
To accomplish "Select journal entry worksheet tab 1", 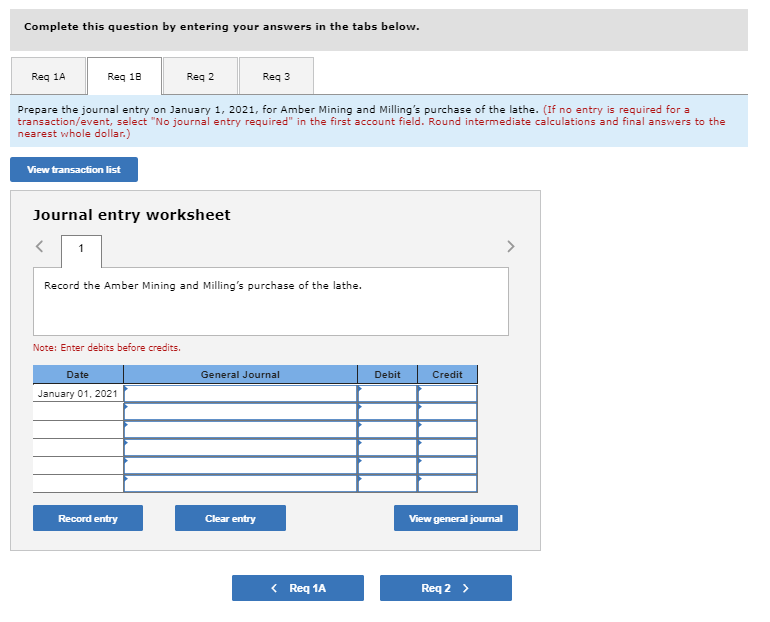I will click(82, 251).
